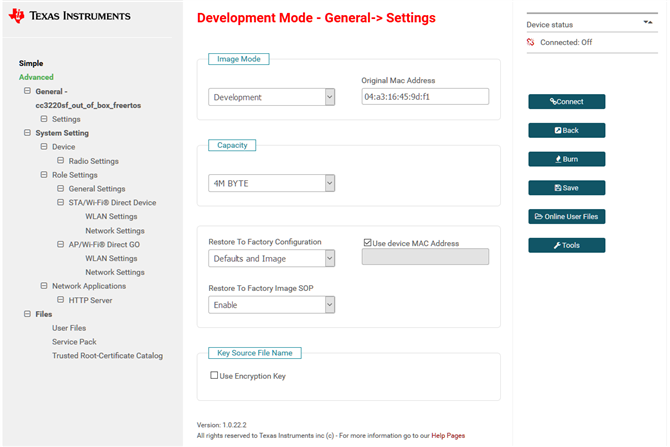Select the Advanced mode item
670x447 pixels.
pos(36,77)
